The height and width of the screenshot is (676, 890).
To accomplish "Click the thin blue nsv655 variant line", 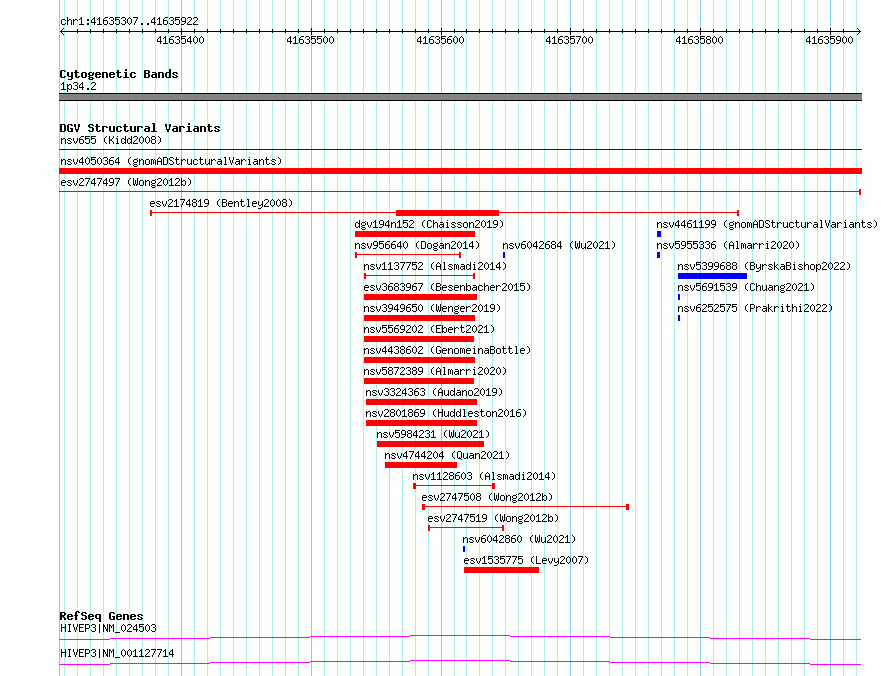I will point(460,150).
